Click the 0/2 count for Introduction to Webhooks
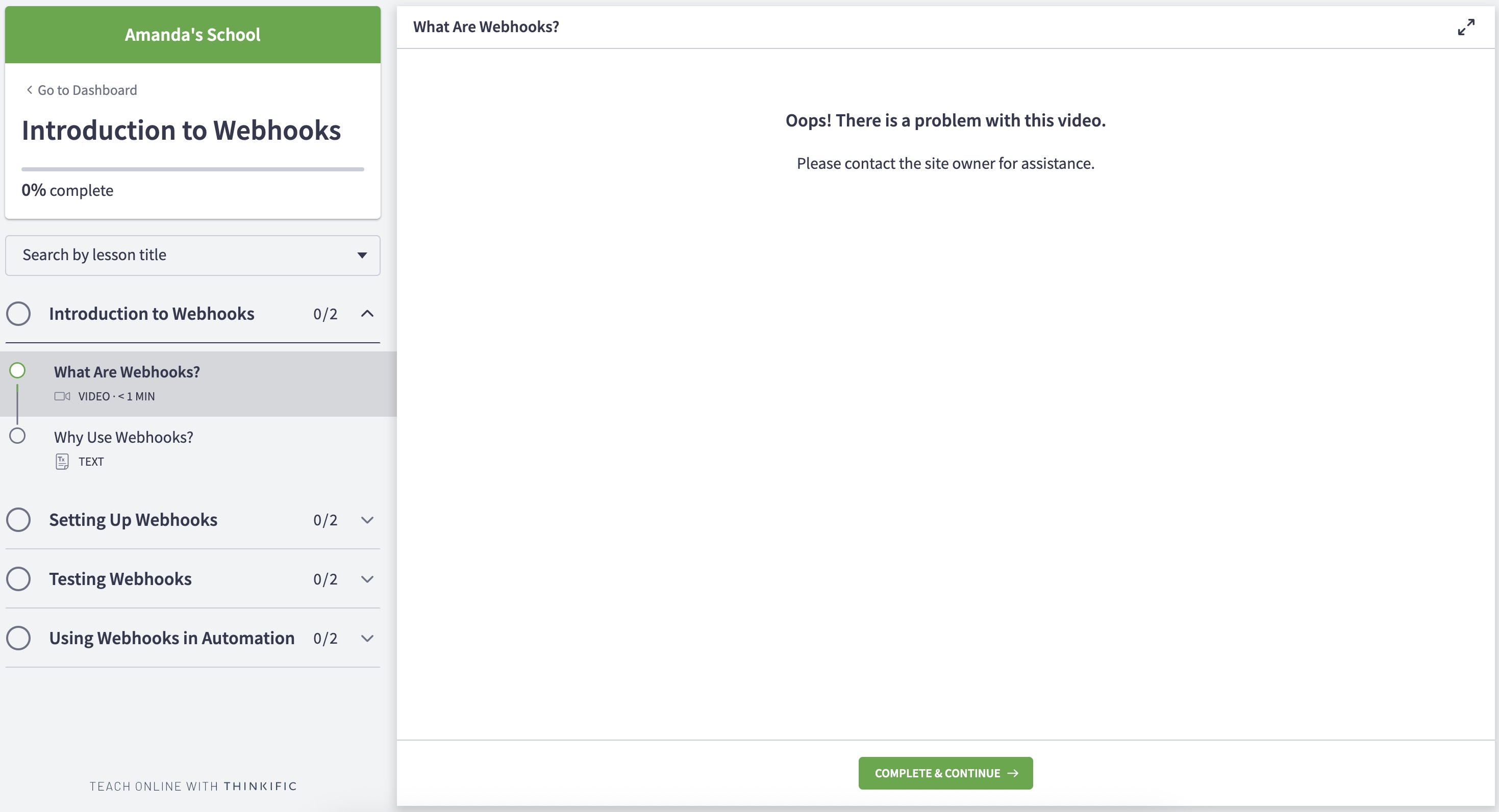This screenshot has width=1499, height=812. [x=326, y=314]
